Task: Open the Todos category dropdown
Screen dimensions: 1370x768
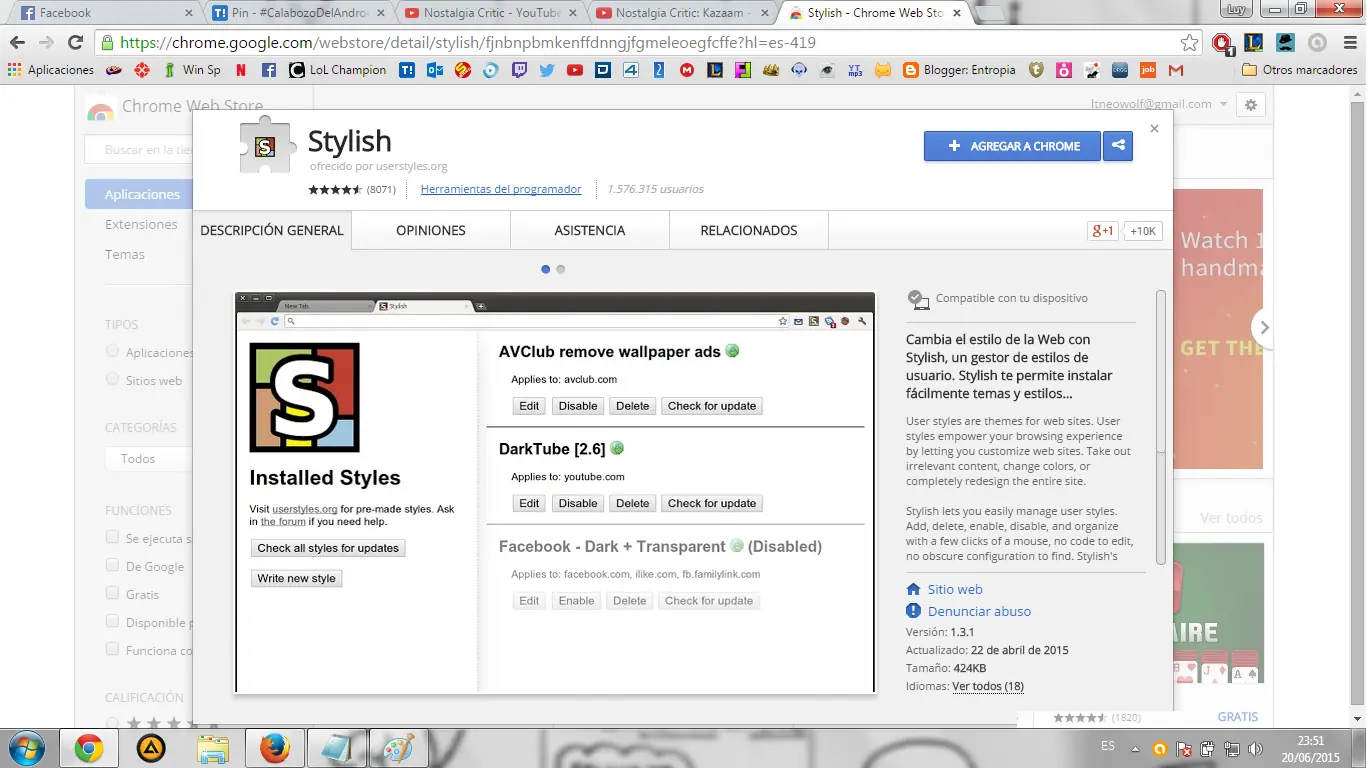Action: coord(150,459)
